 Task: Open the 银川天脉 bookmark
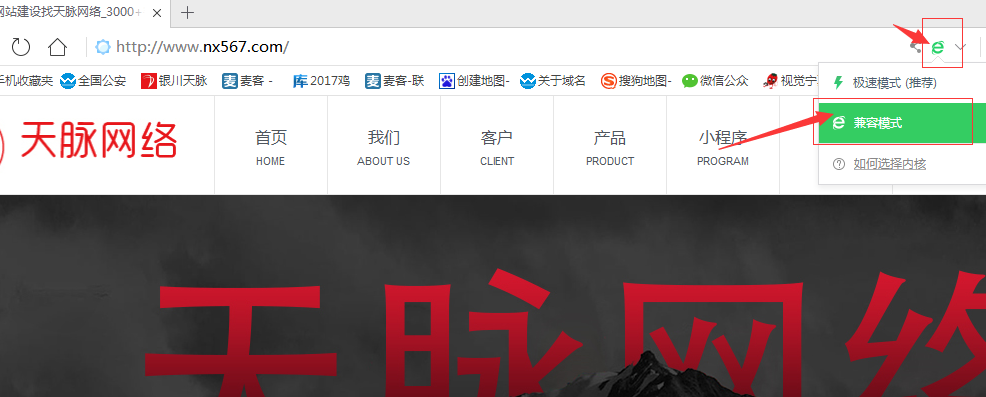(174, 81)
